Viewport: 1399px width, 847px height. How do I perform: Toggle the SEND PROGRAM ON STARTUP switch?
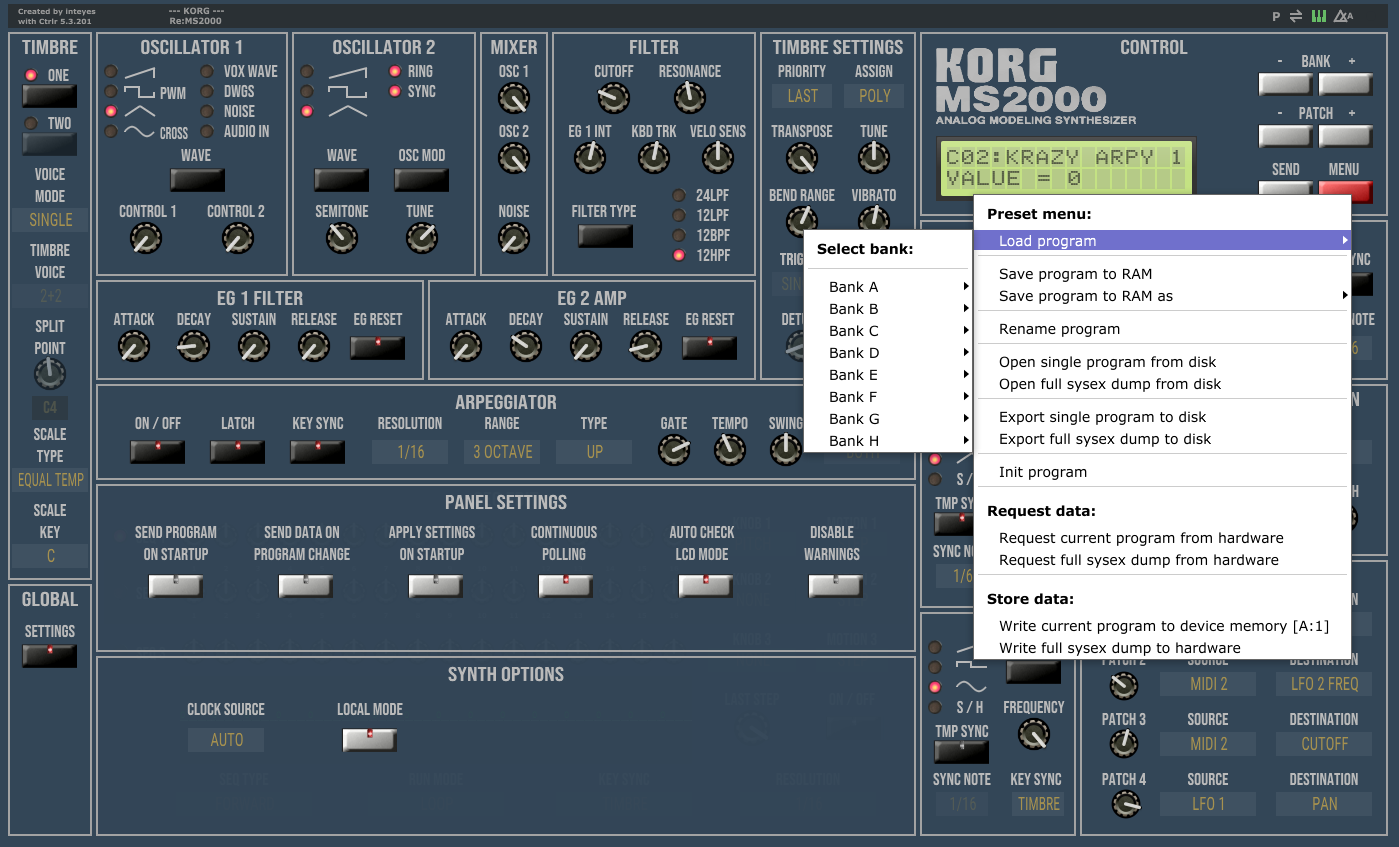click(176, 586)
